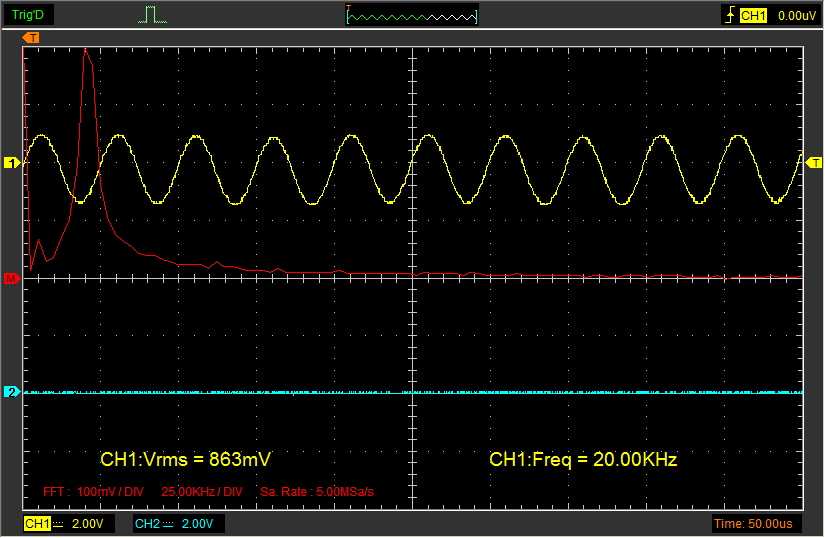825x538 pixels.
Task: Click the CH2 DC coupling symbol
Action: 168,524
